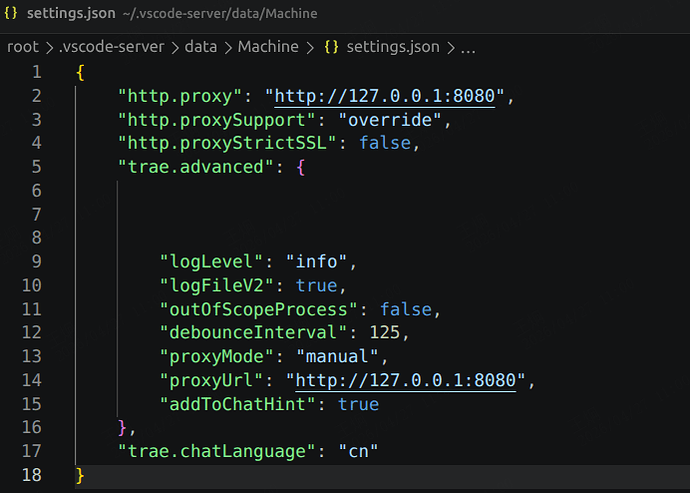Click the "http.proxySupport" key

tap(217, 120)
